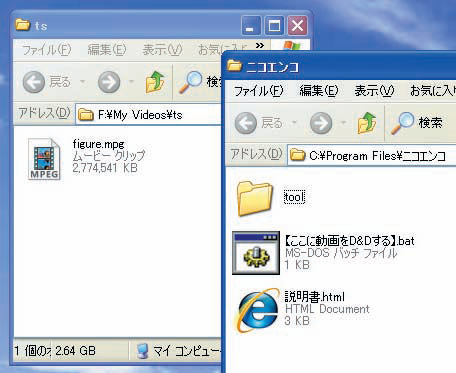Select the batch file gear icon
This screenshot has height=373, width=456.
pos(256,253)
